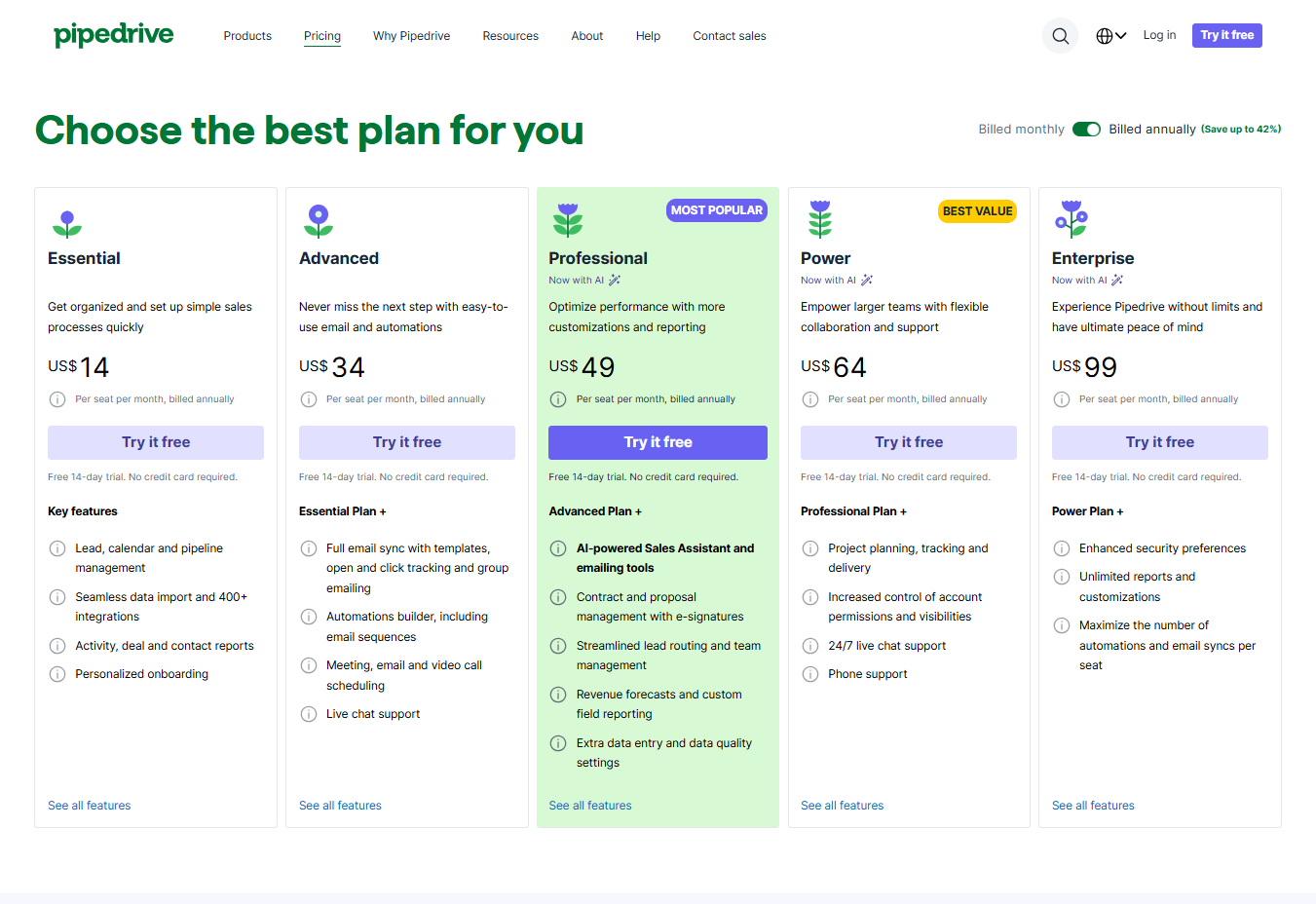Click info icon for Personalized onboarding
Screen dimensions: 1316x904
click(57, 674)
